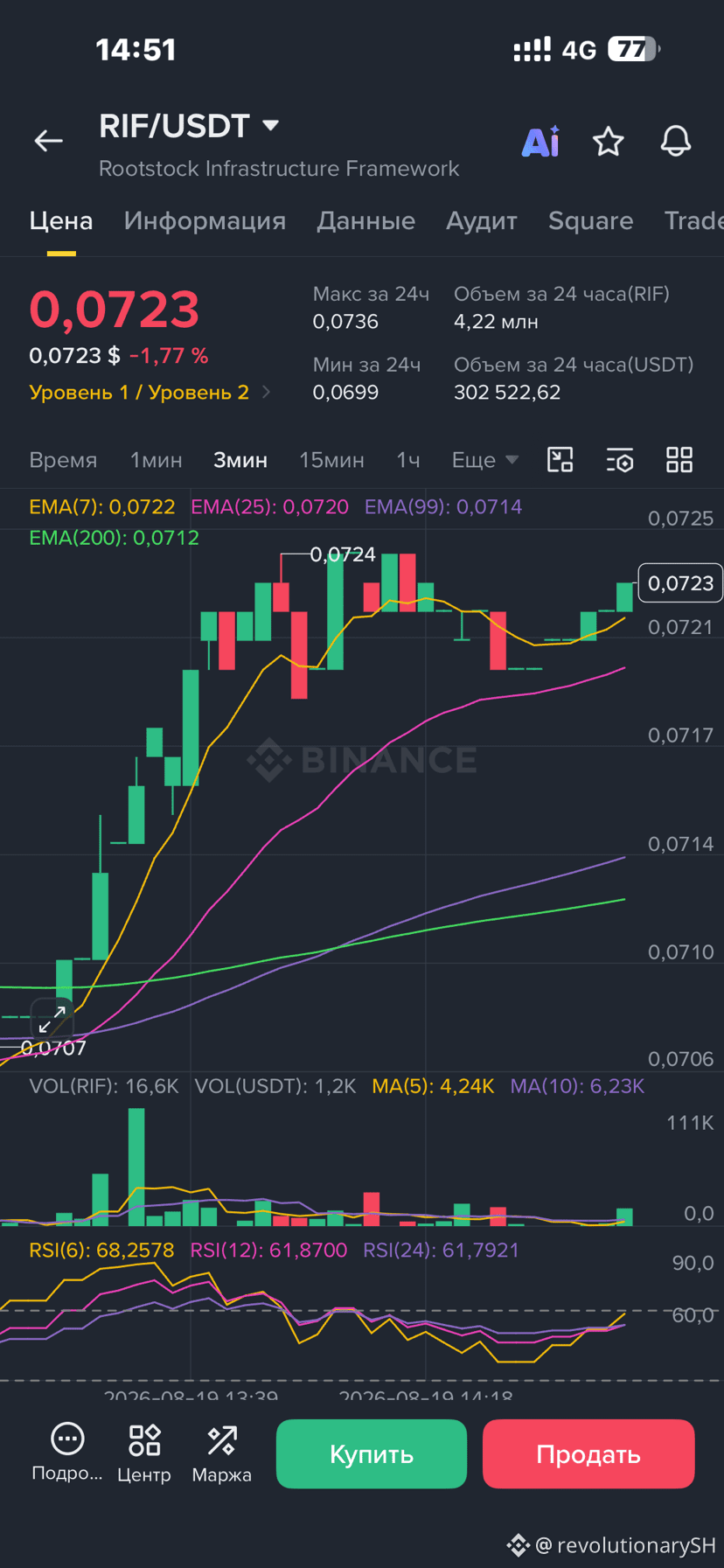Tap the Купить buy button

point(372,1453)
